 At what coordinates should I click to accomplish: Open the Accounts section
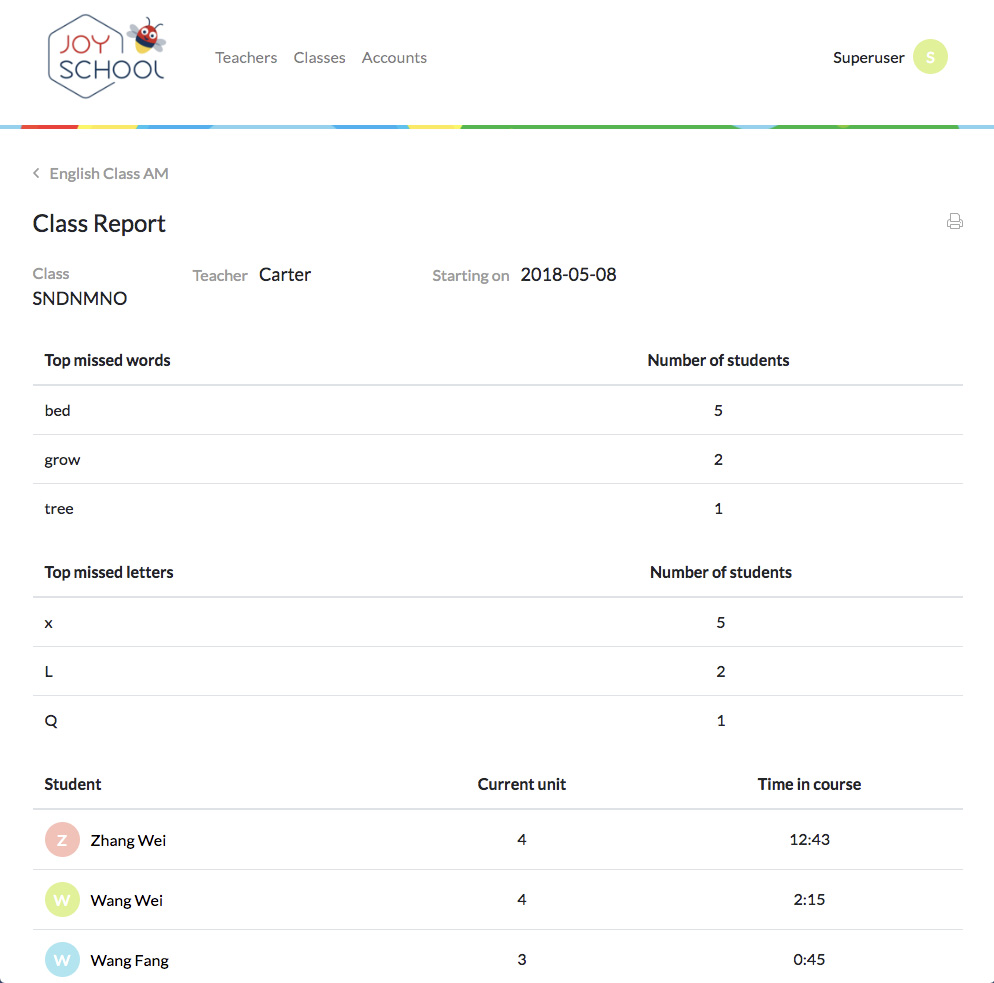coord(394,58)
